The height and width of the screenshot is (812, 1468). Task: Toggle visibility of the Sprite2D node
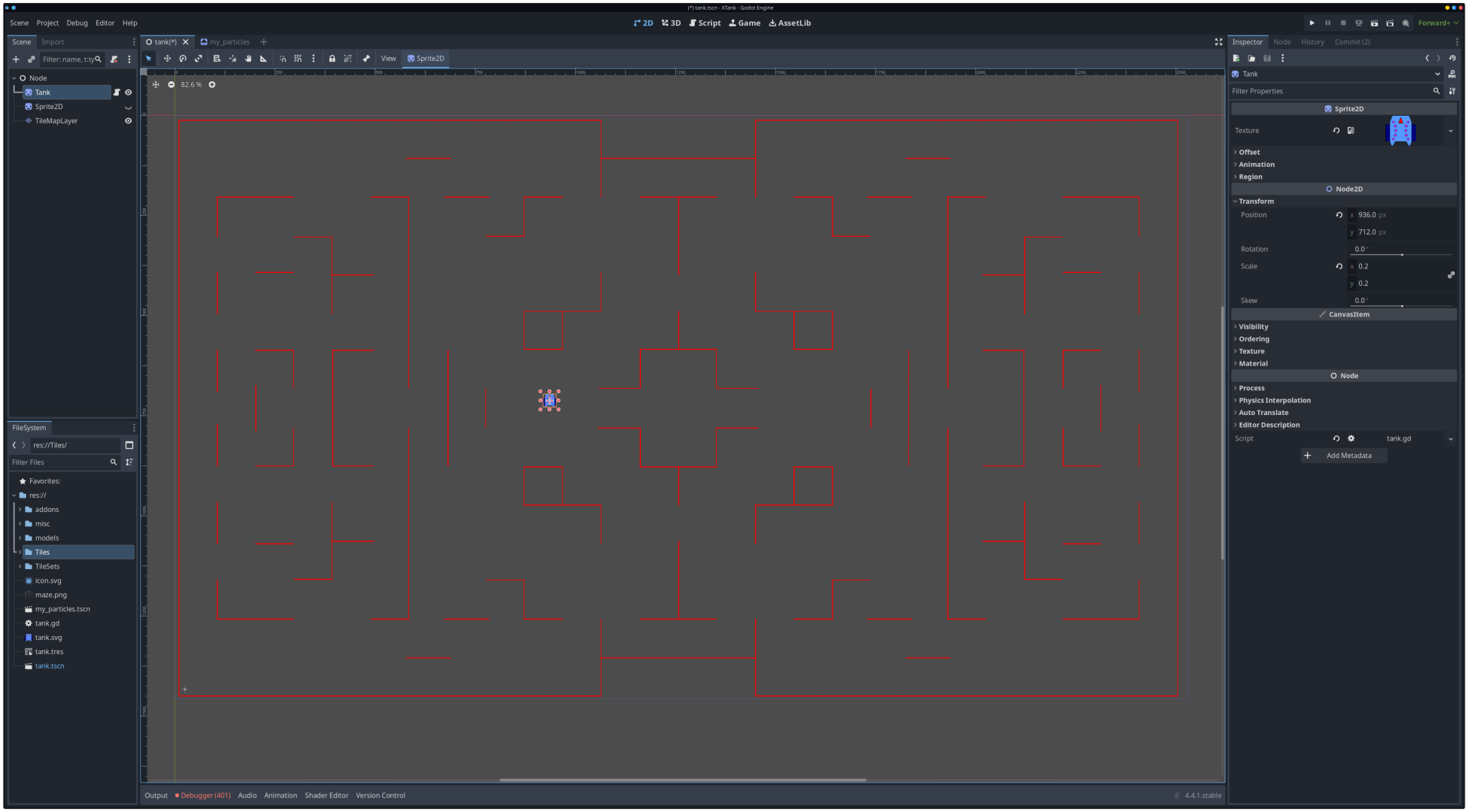pyautogui.click(x=128, y=106)
